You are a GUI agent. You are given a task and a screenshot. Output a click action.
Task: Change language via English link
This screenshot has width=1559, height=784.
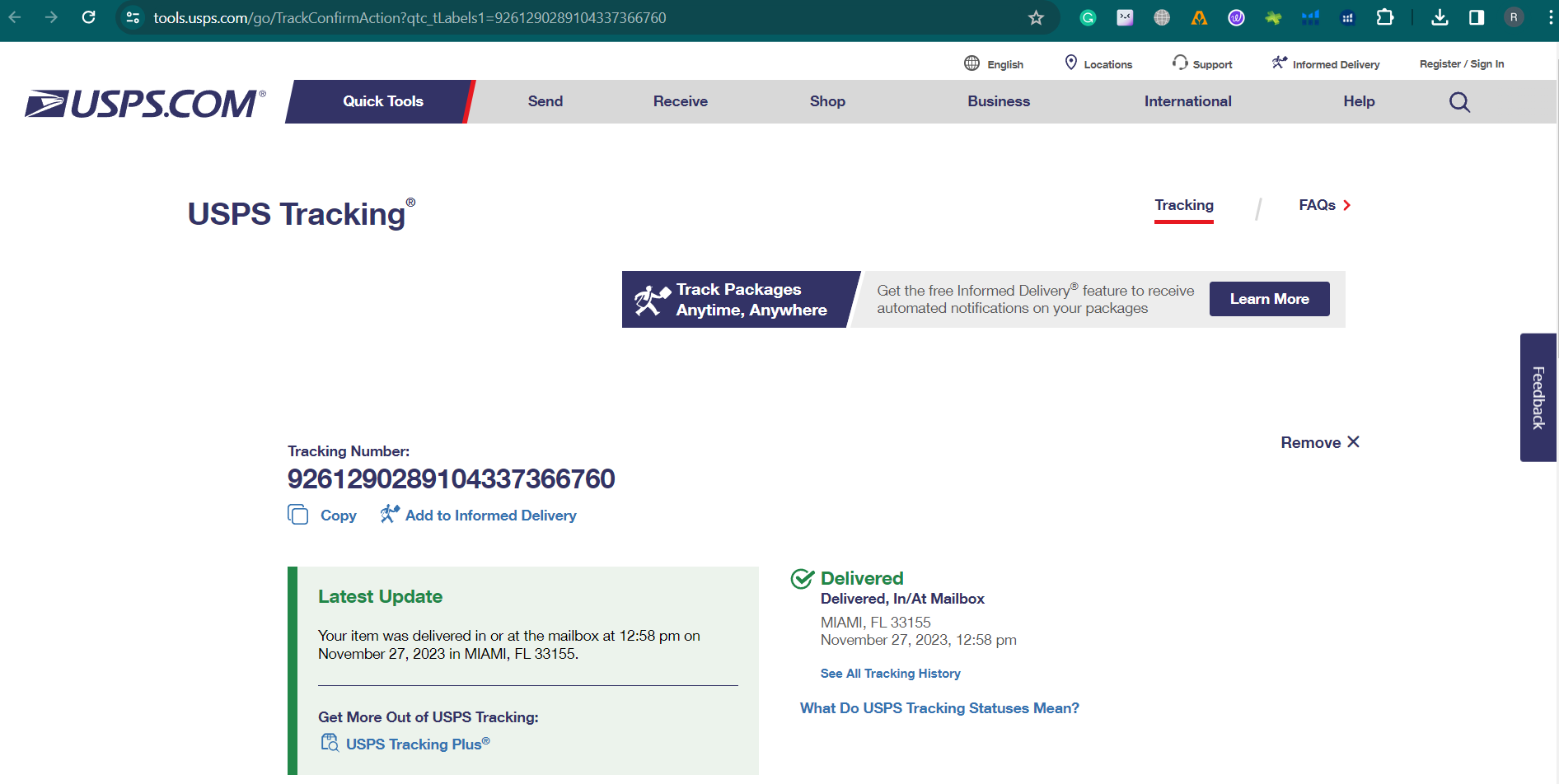[1005, 64]
